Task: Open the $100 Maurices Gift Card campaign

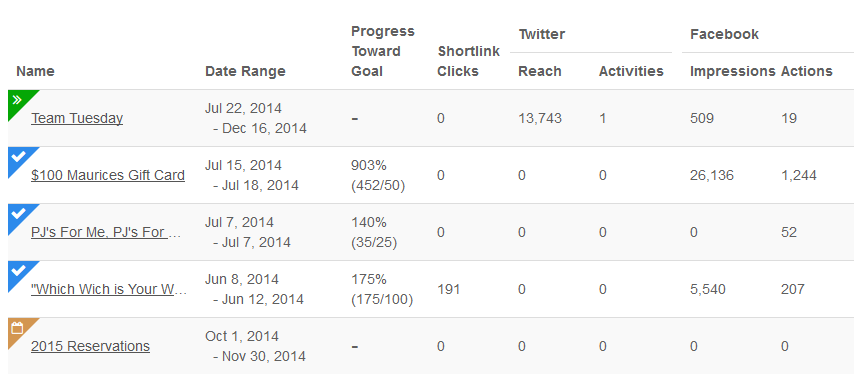Action: click(x=108, y=175)
